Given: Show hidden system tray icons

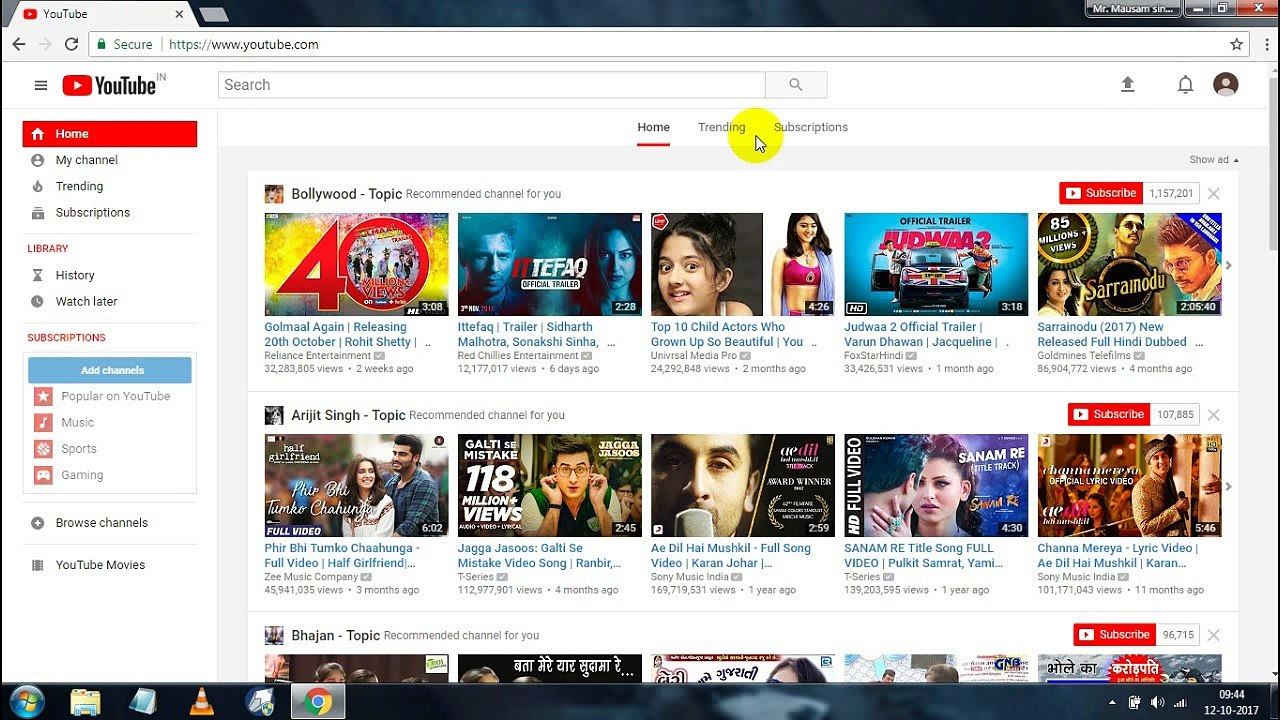Looking at the screenshot, I should click(x=1112, y=702).
